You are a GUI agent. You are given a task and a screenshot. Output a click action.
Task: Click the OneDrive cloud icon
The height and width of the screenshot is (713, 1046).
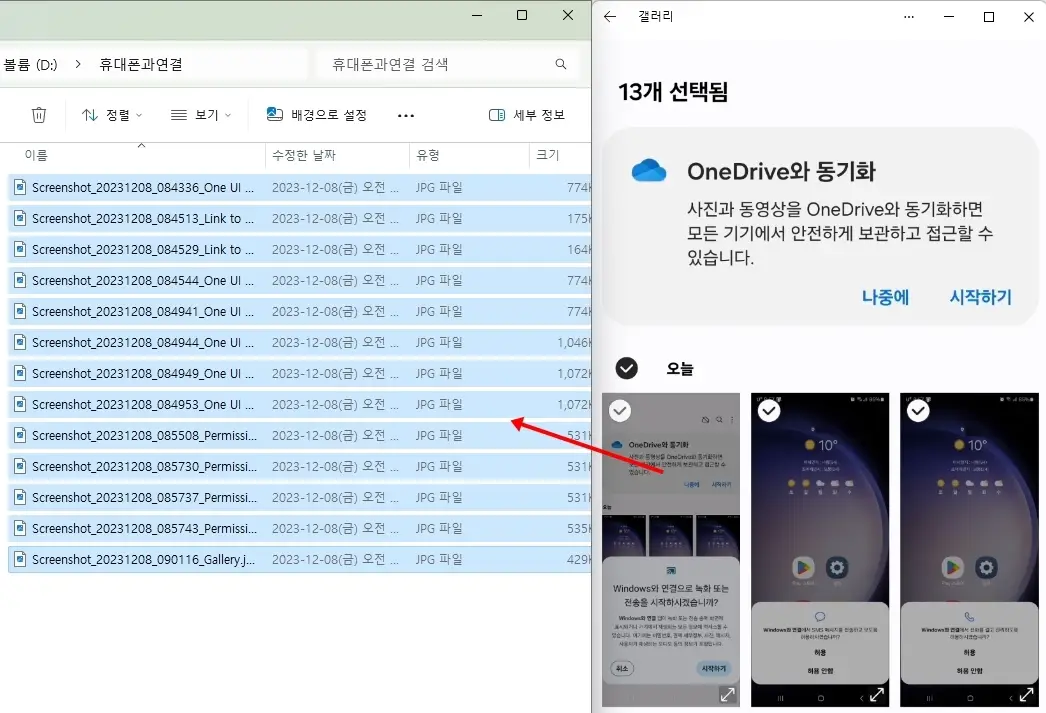pos(648,170)
